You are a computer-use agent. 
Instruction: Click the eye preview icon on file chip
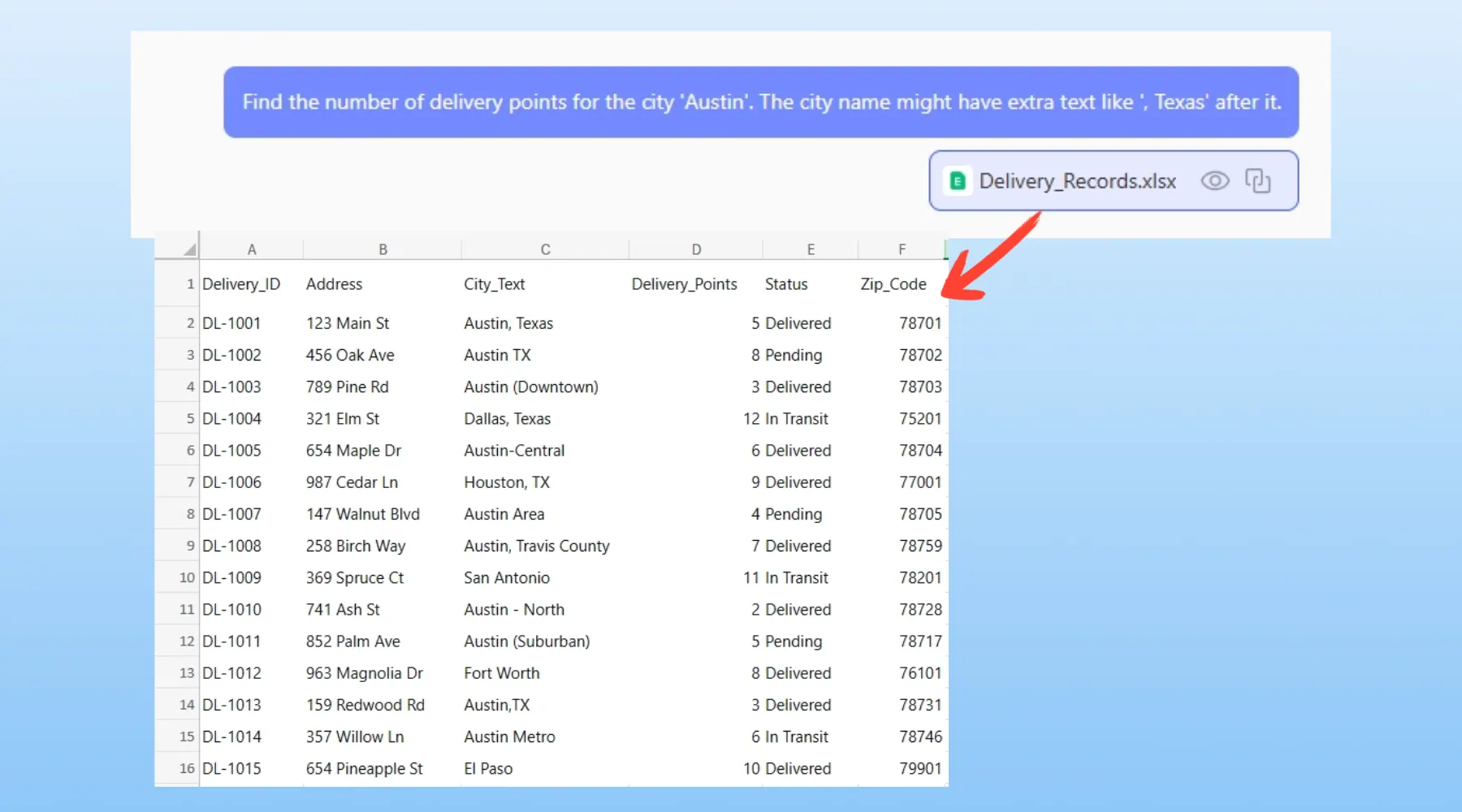(1214, 181)
